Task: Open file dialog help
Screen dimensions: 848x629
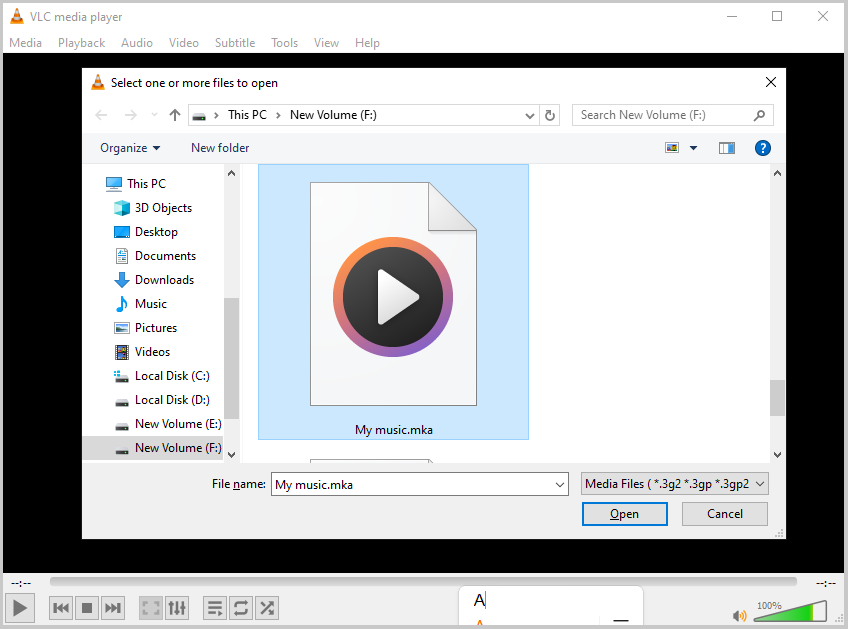Action: [763, 148]
